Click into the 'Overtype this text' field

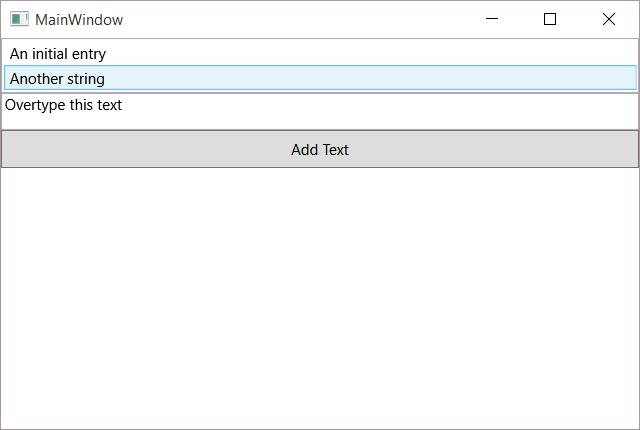pyautogui.click(x=320, y=112)
